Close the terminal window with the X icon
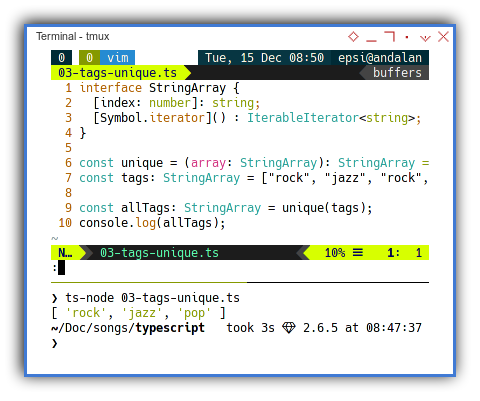Screen dimensions: 480x401 click(443, 37)
